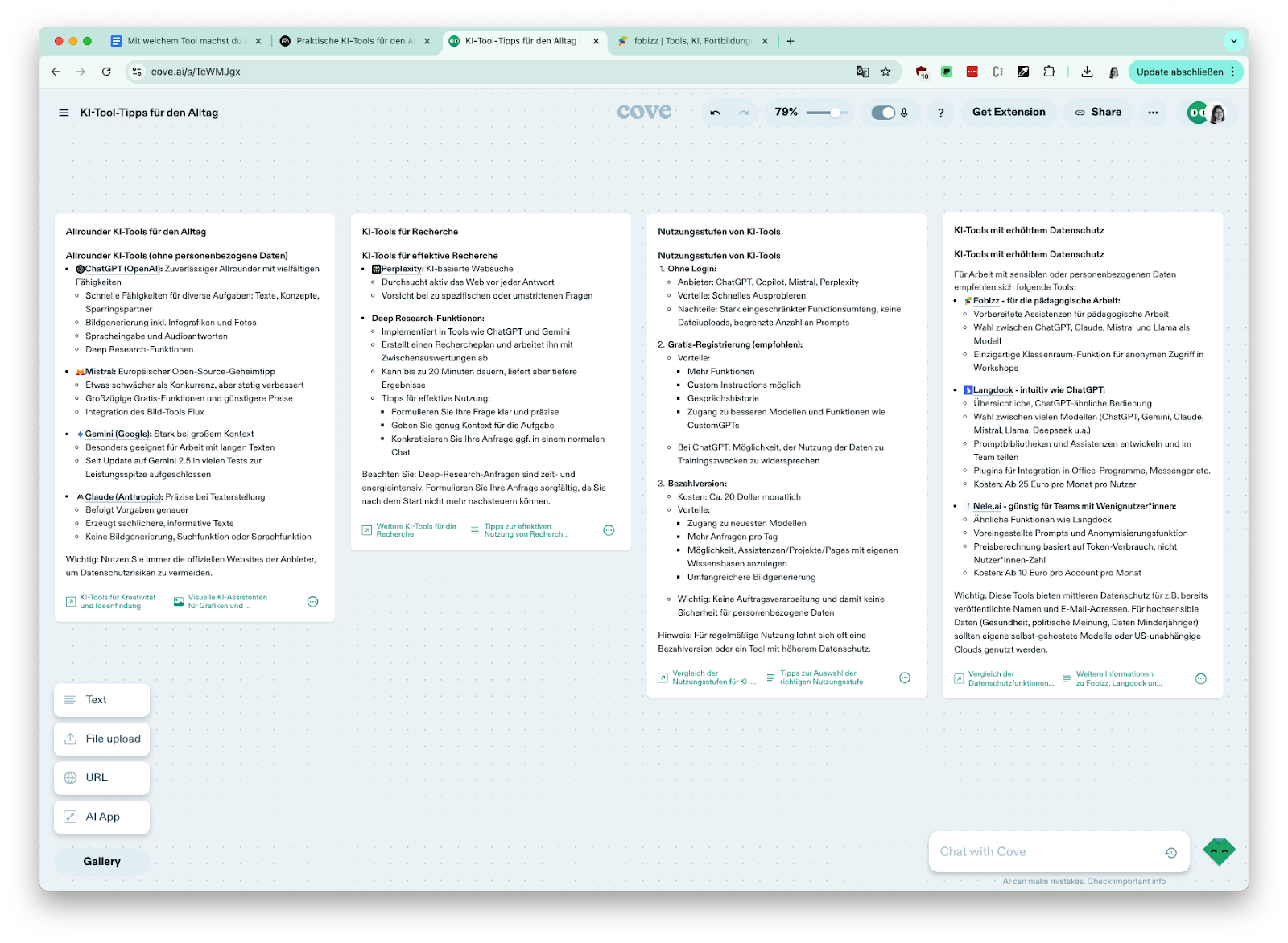Open the Claude (Anthropic) link

[x=124, y=497]
